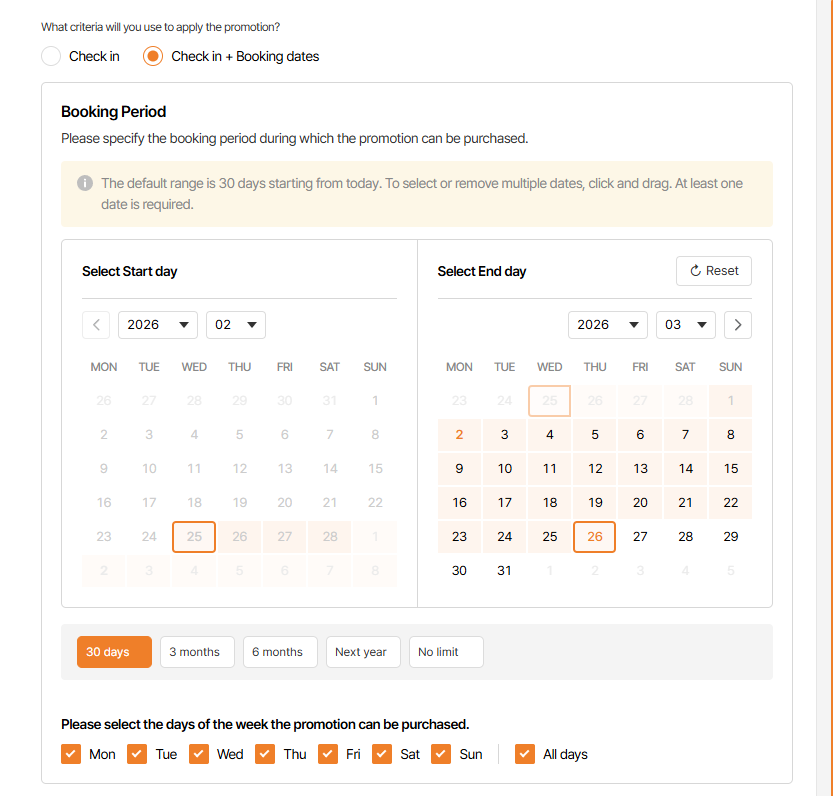Pick the Next year range preset

[x=363, y=652]
